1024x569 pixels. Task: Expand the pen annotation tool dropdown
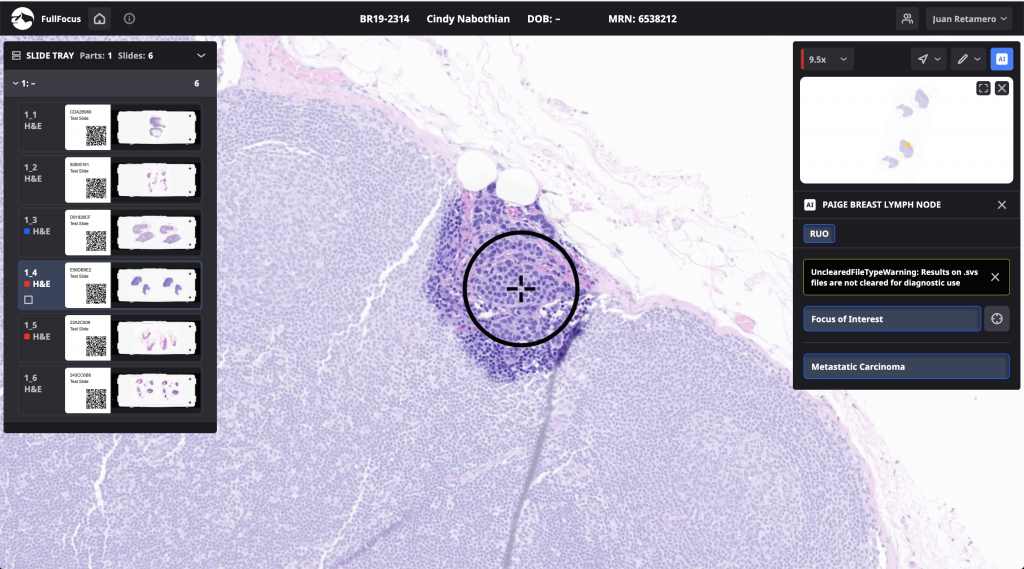(x=968, y=59)
